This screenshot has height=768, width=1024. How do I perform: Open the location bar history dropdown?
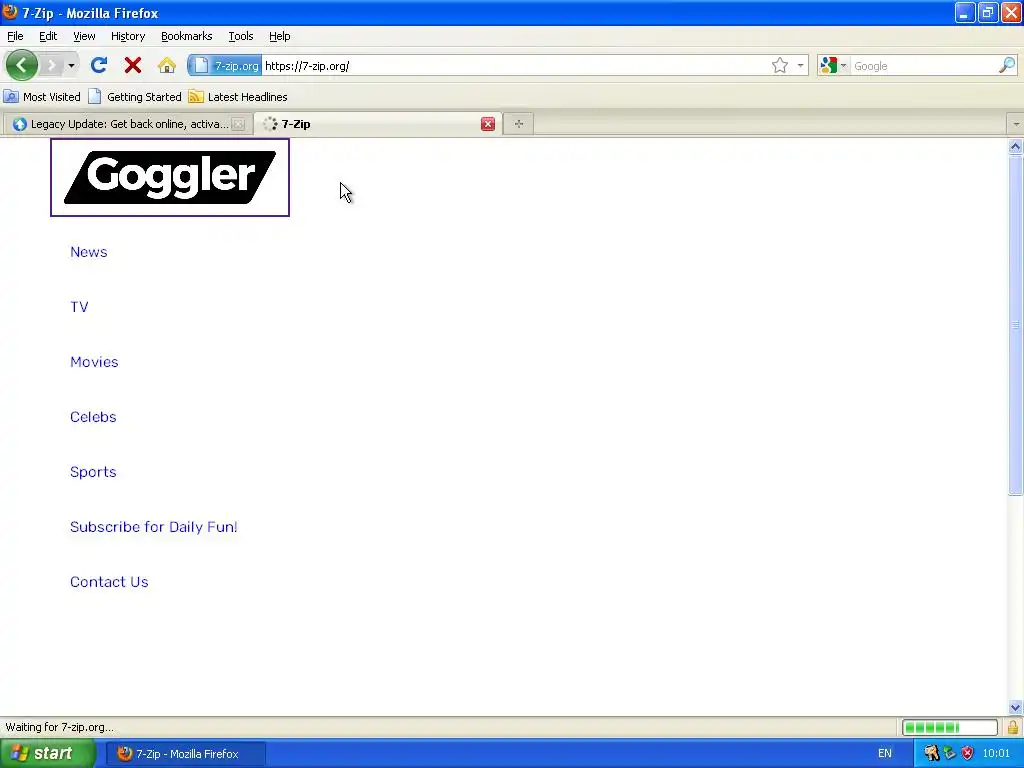(801, 65)
